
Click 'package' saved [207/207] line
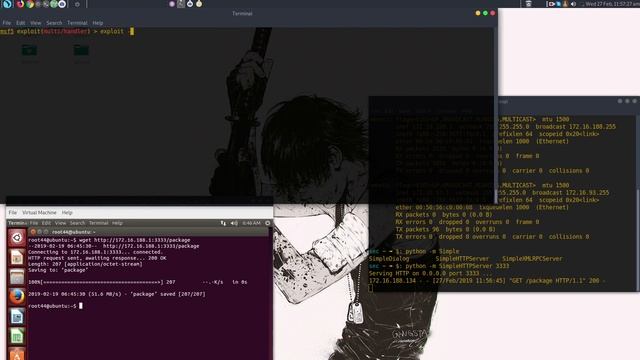117,294
